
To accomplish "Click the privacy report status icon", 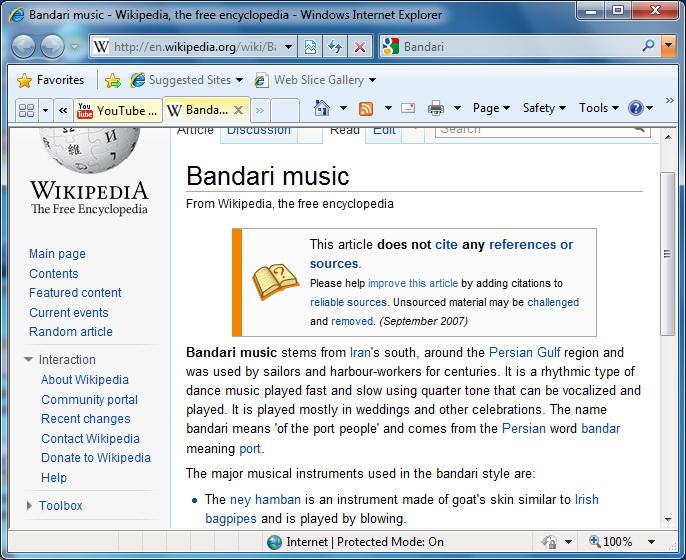I will (549, 542).
